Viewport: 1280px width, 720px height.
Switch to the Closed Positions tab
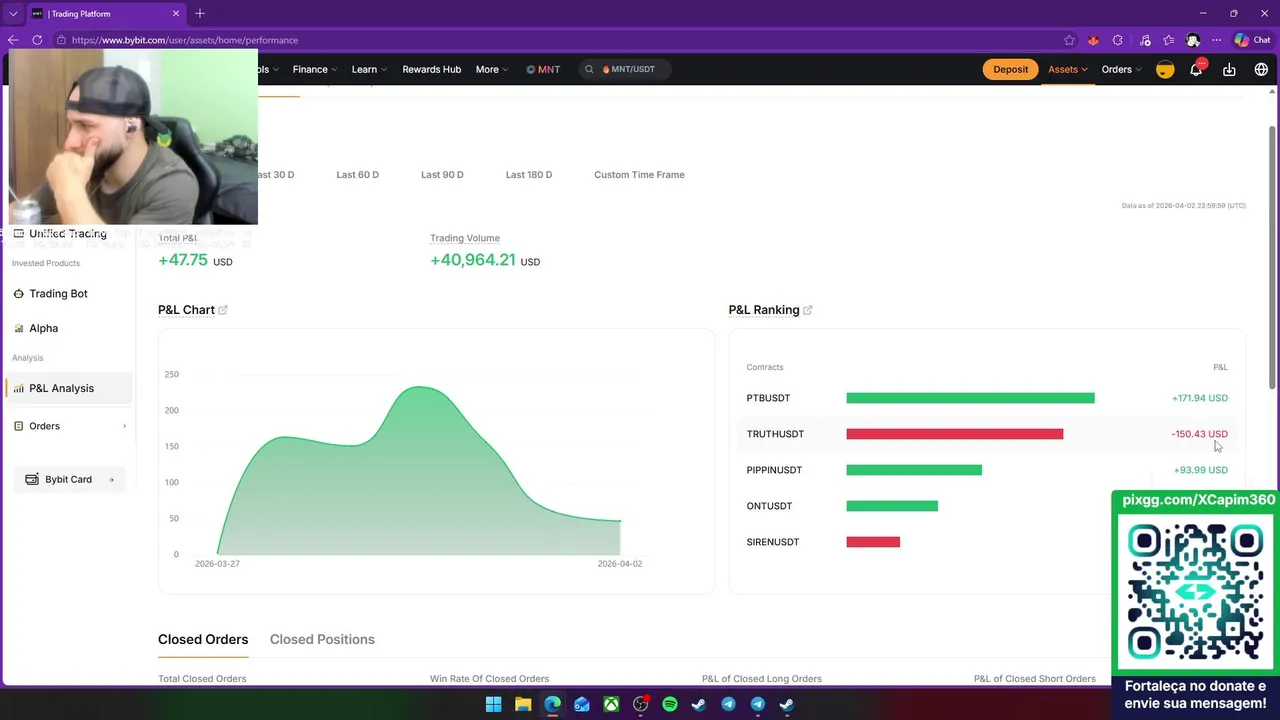point(322,639)
